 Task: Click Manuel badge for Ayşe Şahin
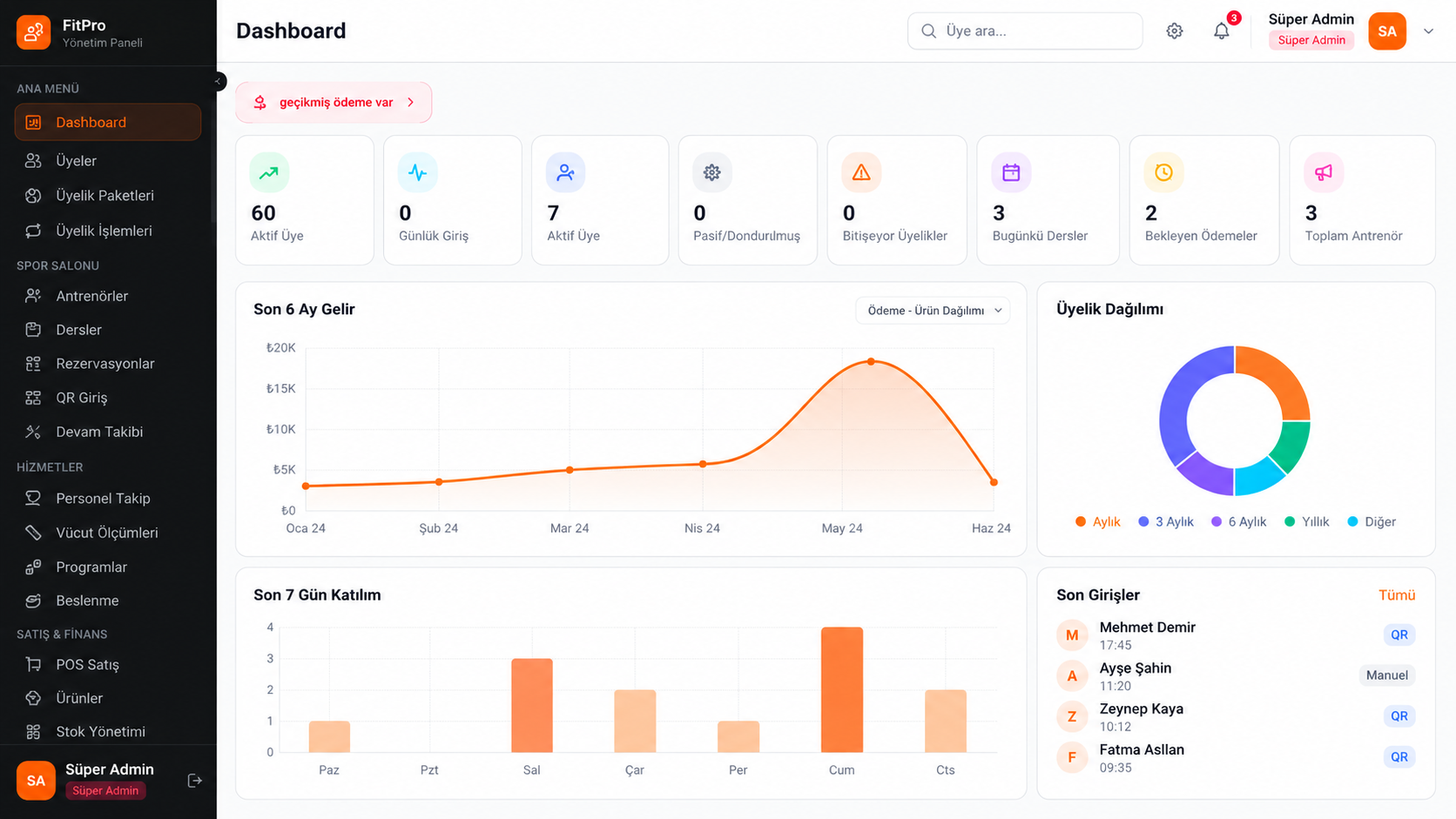tap(1387, 675)
